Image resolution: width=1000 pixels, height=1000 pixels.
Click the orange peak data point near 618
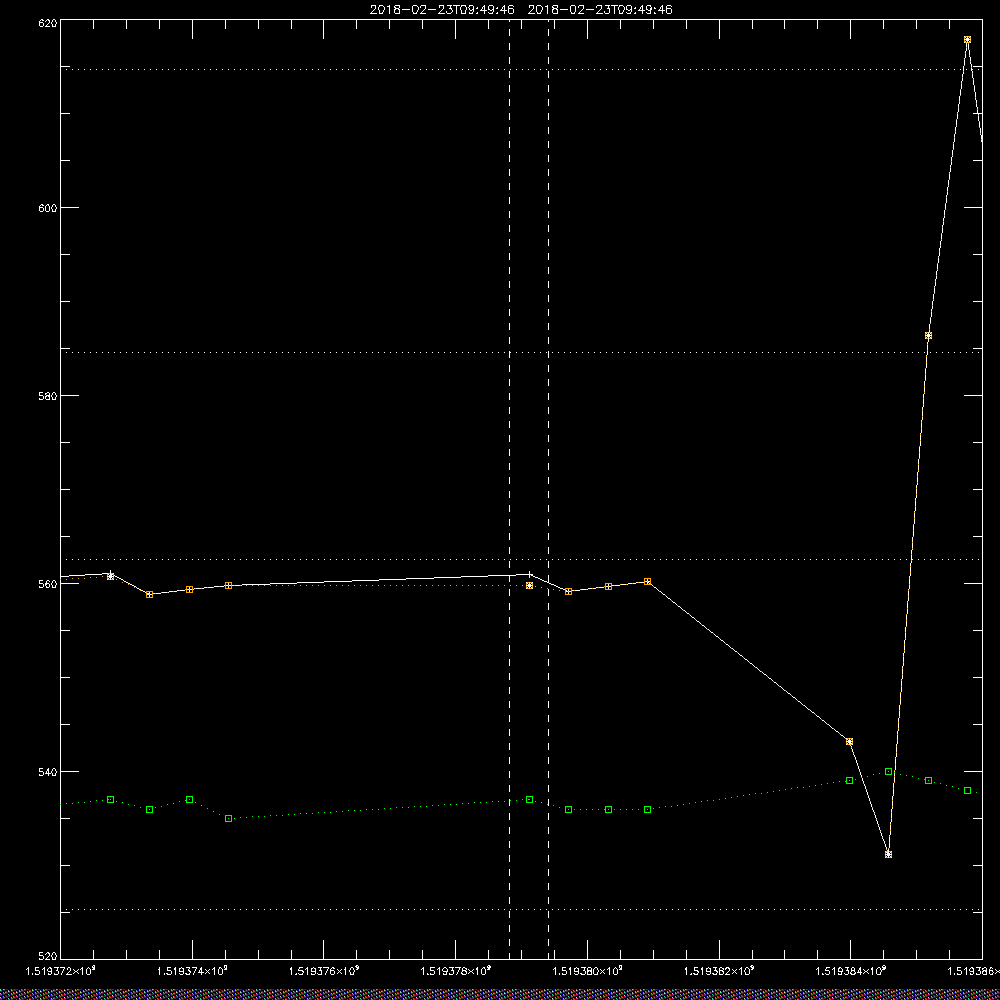point(967,40)
